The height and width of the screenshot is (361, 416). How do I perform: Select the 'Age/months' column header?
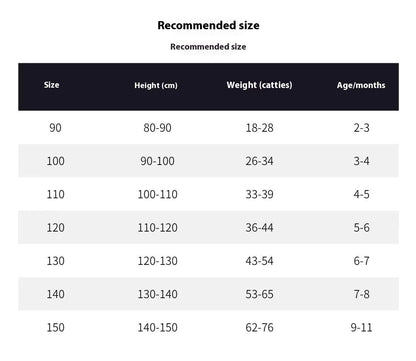pos(361,85)
